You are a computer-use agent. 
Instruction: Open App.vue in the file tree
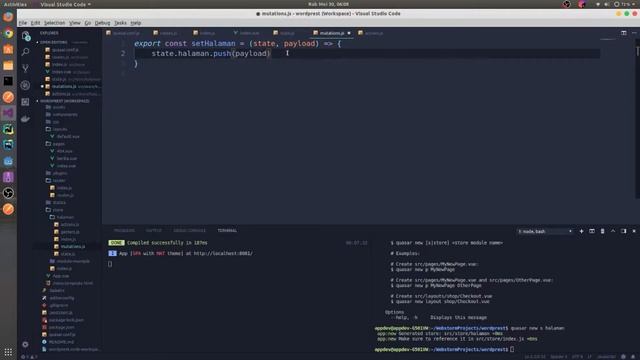coord(61,276)
